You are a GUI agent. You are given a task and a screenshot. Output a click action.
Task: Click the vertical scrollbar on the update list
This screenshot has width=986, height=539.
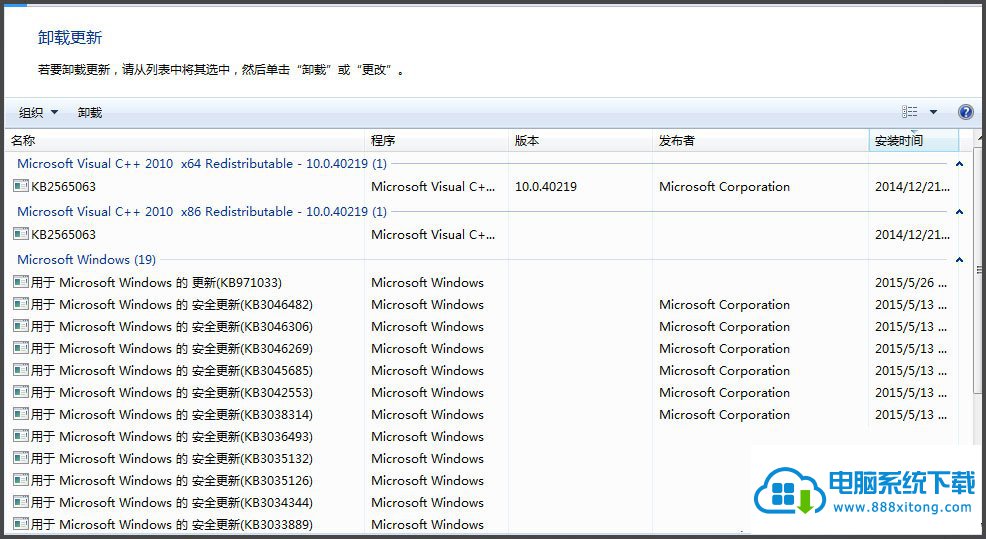tap(978, 270)
